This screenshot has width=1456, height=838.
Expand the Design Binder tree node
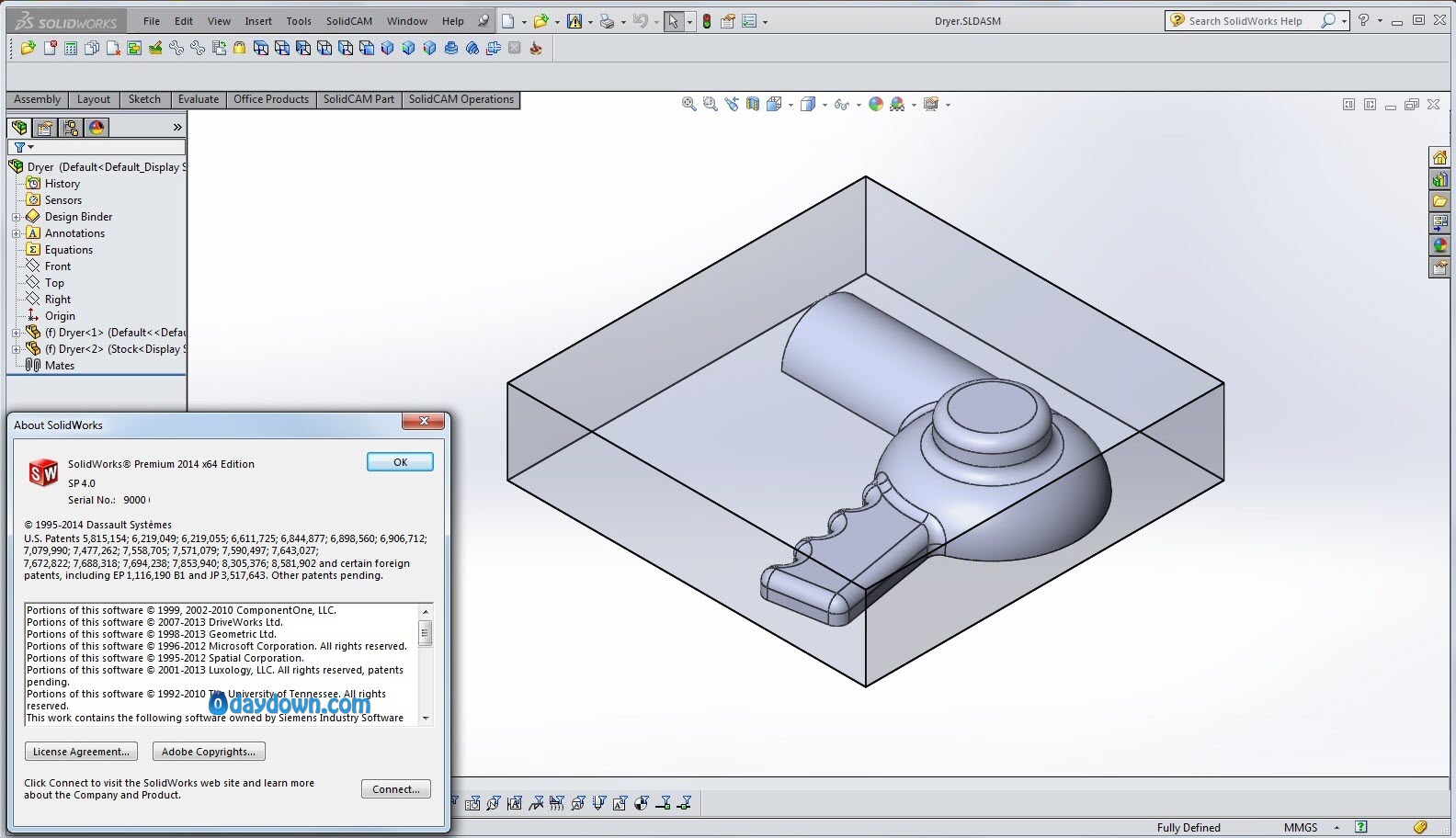(x=16, y=217)
